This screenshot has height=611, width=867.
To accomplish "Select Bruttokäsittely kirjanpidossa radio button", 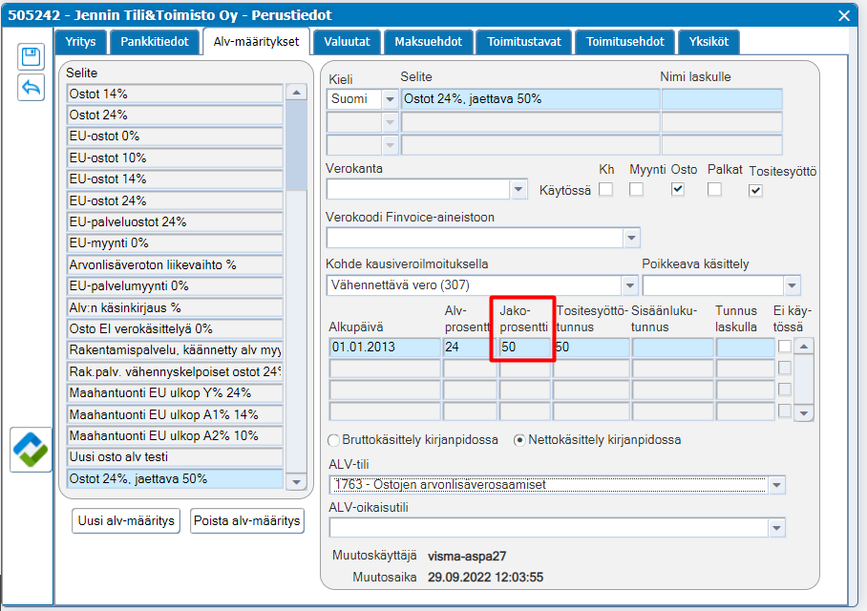I will [x=334, y=440].
